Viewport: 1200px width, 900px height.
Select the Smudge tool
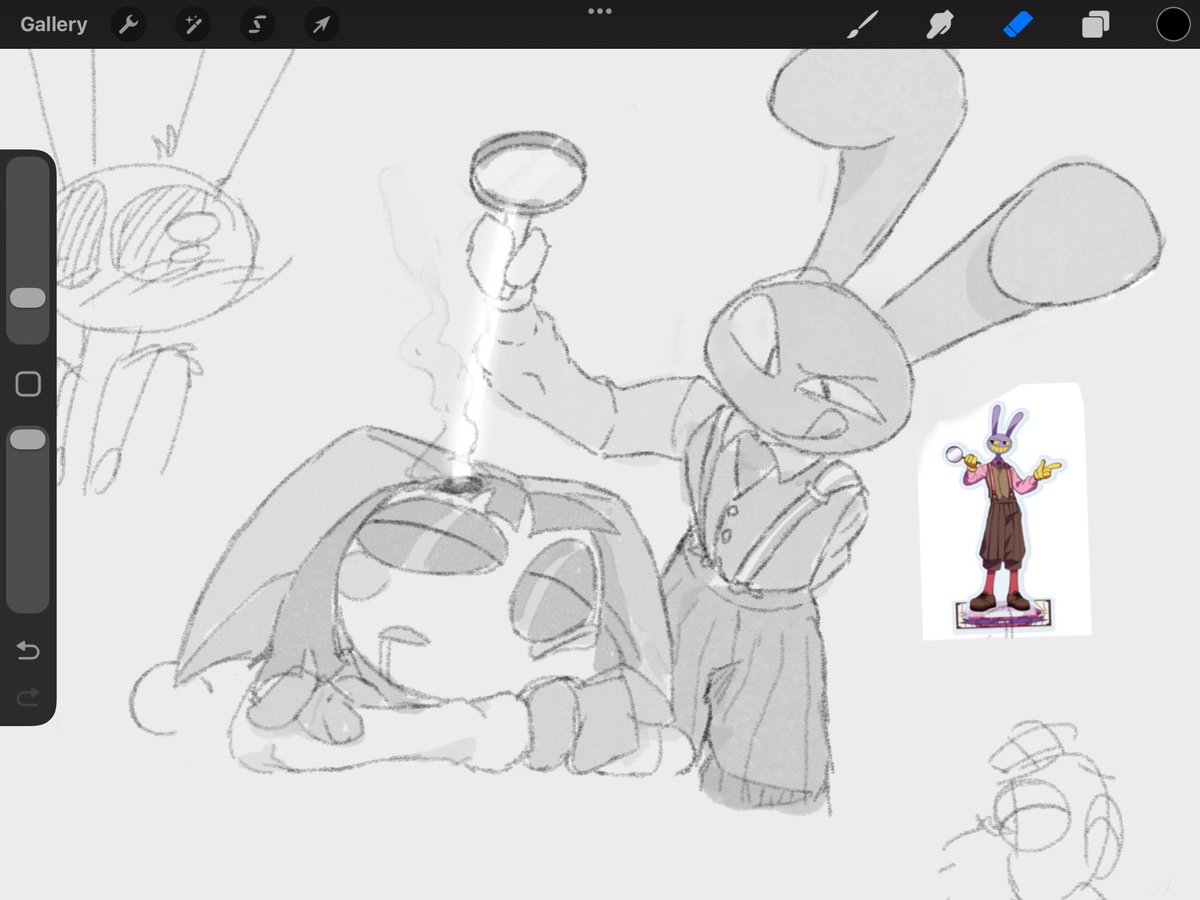940,24
